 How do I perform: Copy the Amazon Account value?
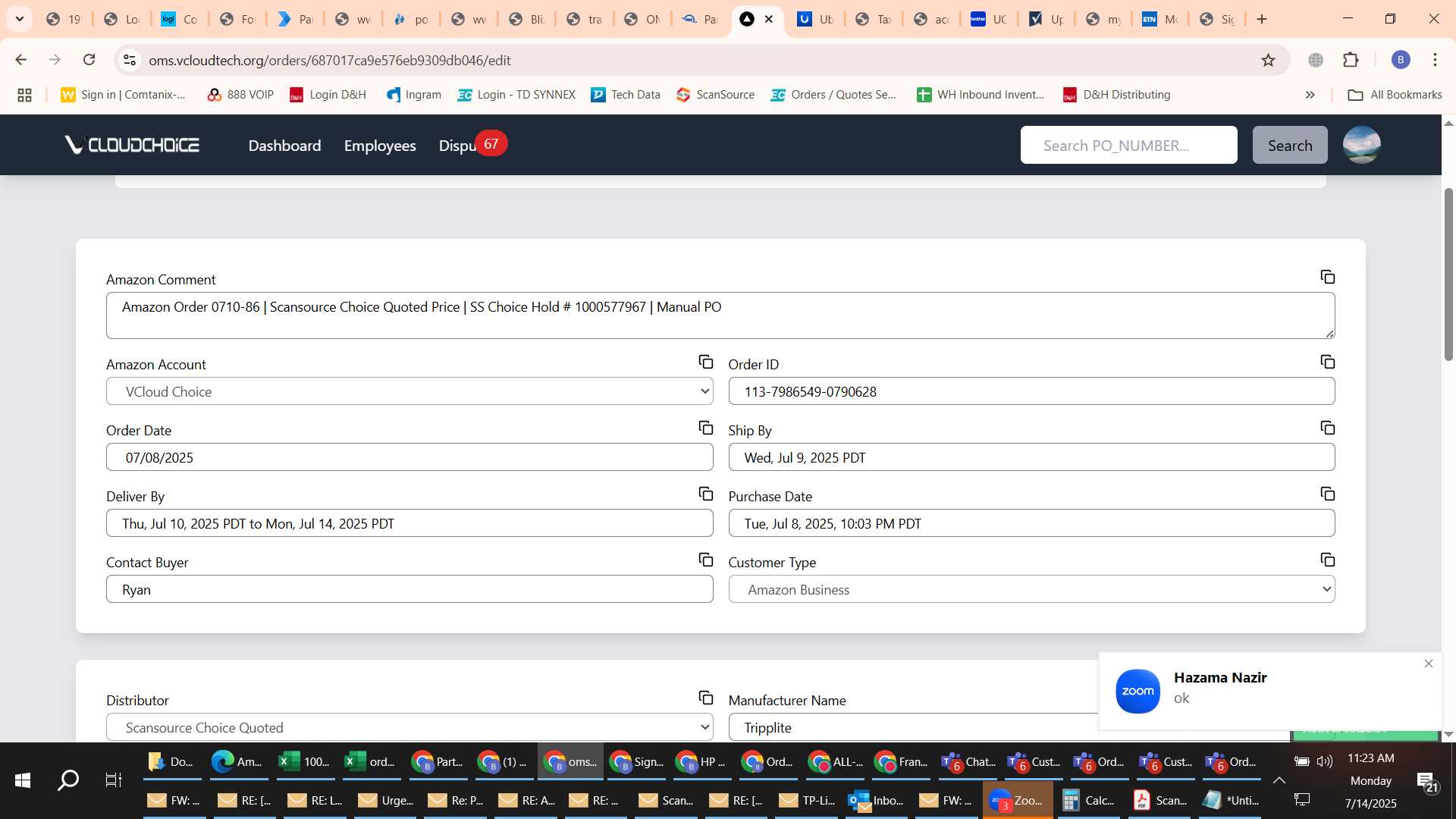point(705,362)
